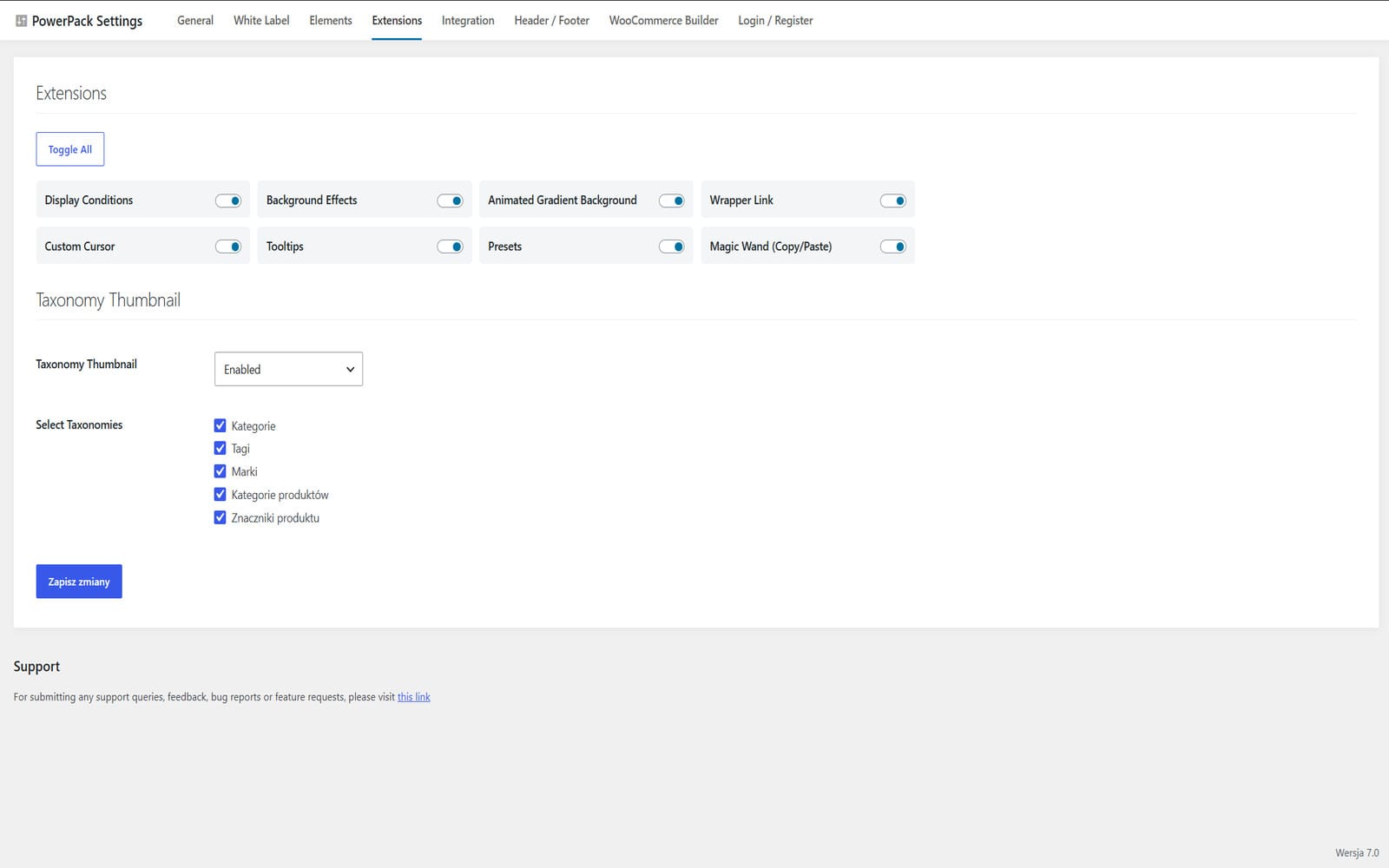
Task: Open the Elements tab
Action: 331,21
